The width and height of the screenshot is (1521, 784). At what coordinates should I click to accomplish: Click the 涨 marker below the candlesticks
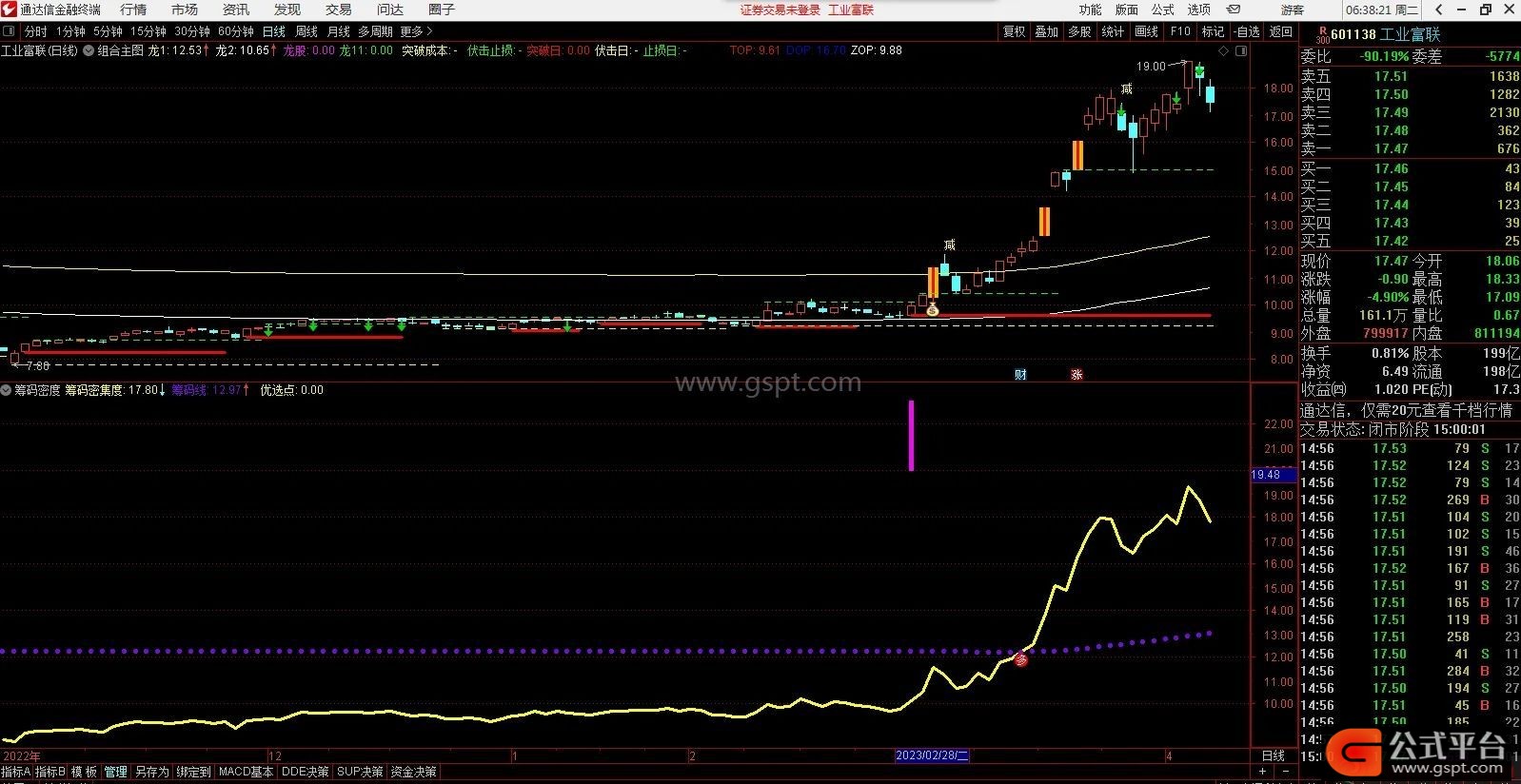(x=1077, y=374)
